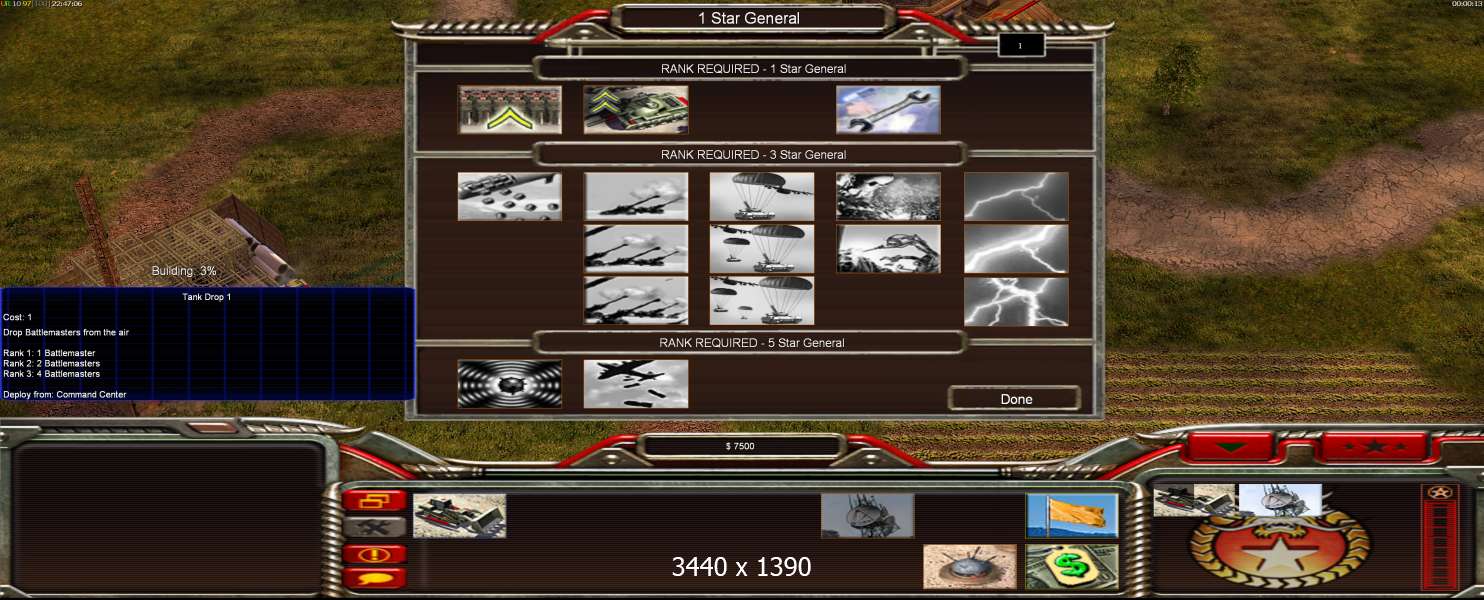Select second-level Artillery Barrage power
This screenshot has width=1484, height=600.
pos(636,248)
